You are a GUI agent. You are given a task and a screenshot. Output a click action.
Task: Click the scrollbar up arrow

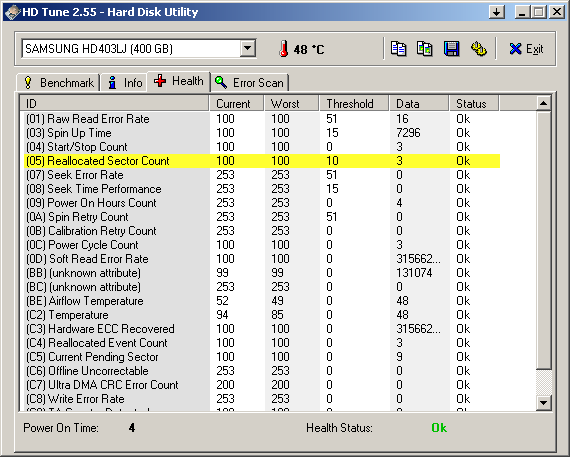coord(543,103)
